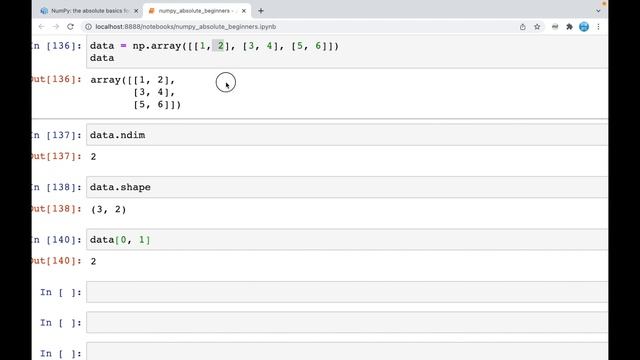Go forward using the browser forward arrow
The image size is (640, 360).
[x=56, y=27]
